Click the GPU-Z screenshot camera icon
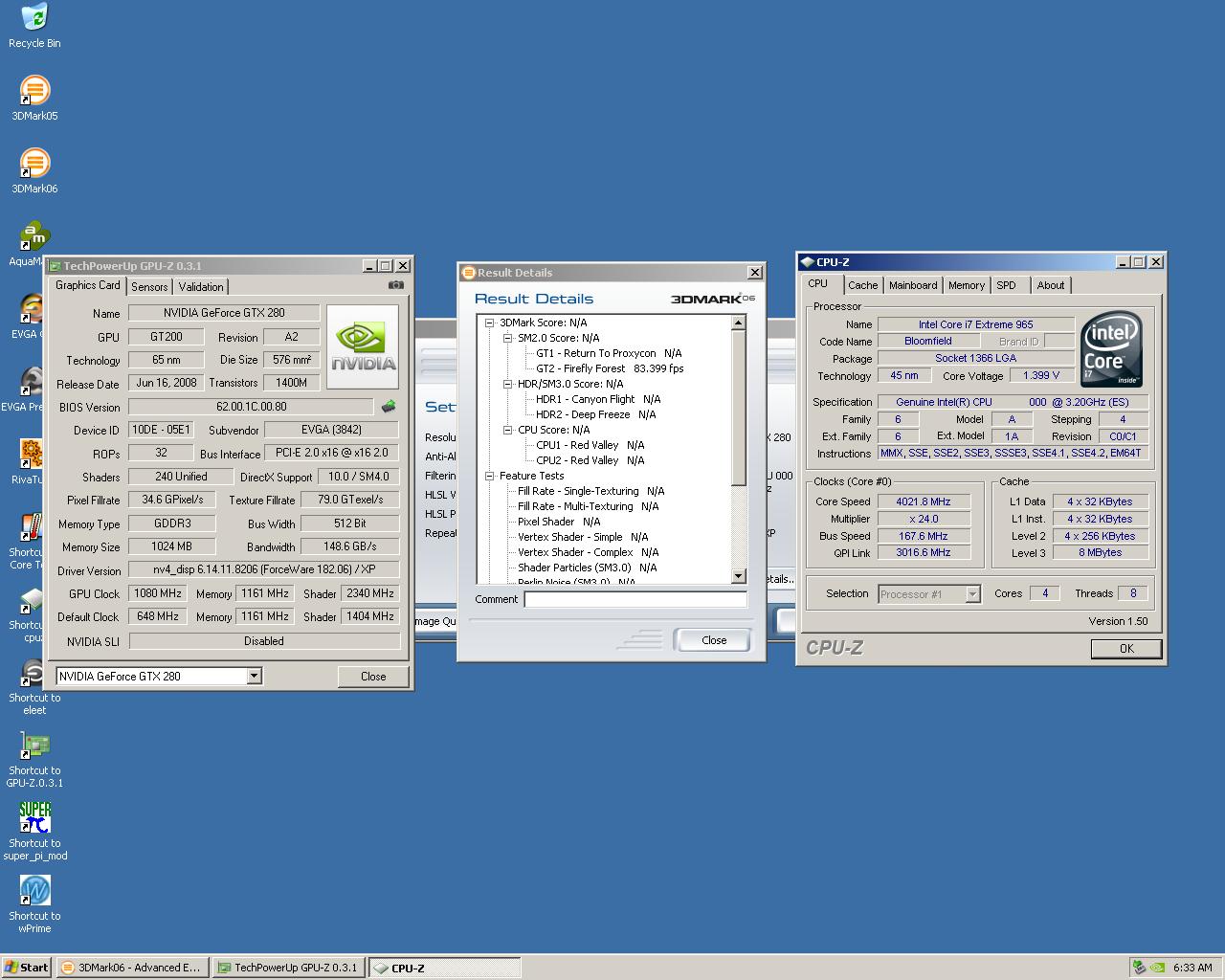This screenshot has height=980, width=1225. (x=396, y=285)
